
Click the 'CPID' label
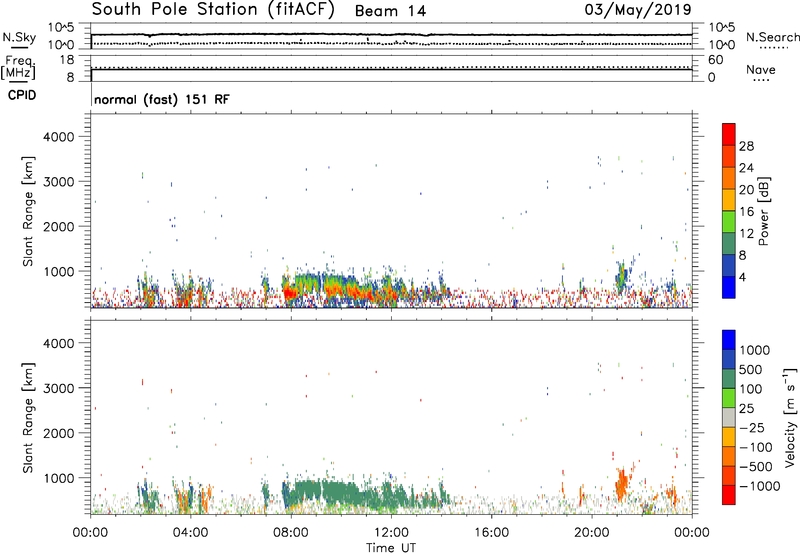22,95
